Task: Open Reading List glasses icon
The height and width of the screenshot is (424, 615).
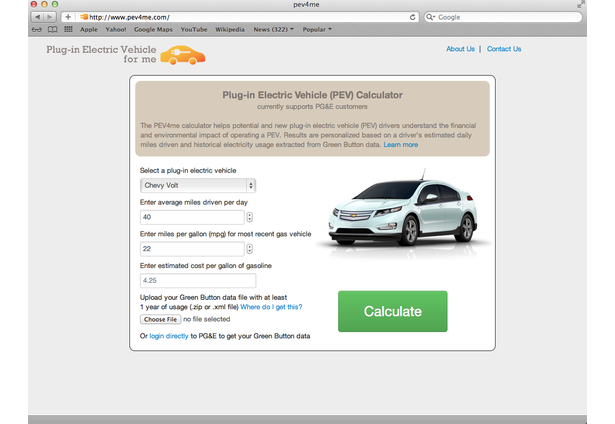Action: coord(36,29)
